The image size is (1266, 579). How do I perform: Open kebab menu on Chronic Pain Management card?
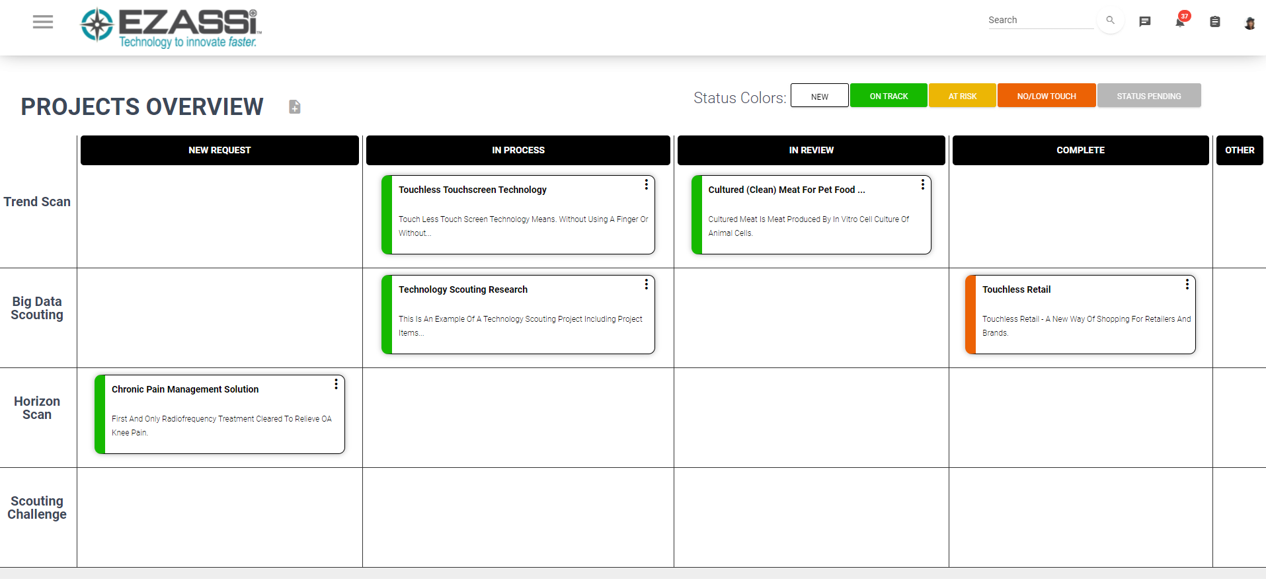[x=336, y=385]
